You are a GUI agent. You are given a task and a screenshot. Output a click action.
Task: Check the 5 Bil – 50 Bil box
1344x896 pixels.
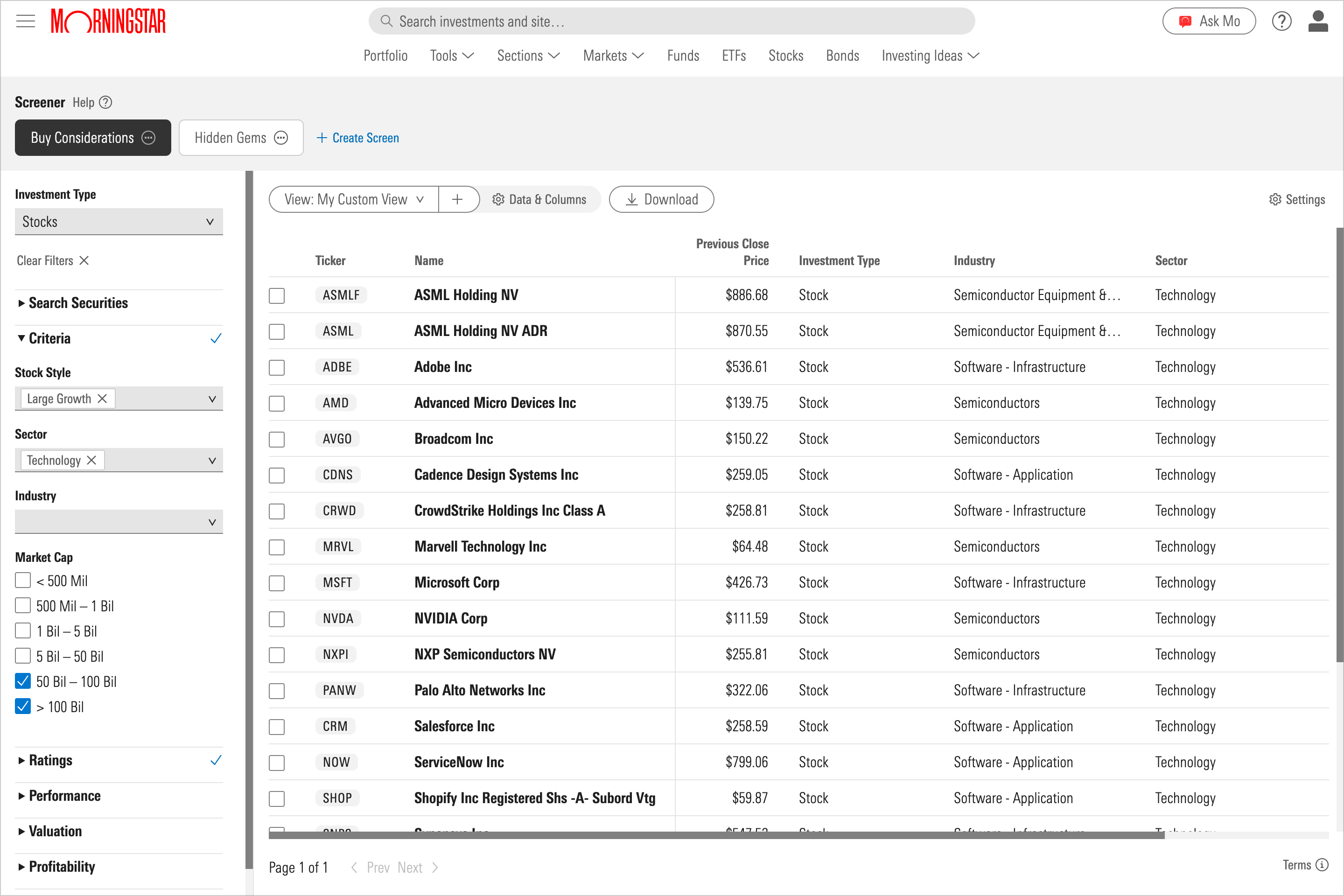pyautogui.click(x=23, y=655)
